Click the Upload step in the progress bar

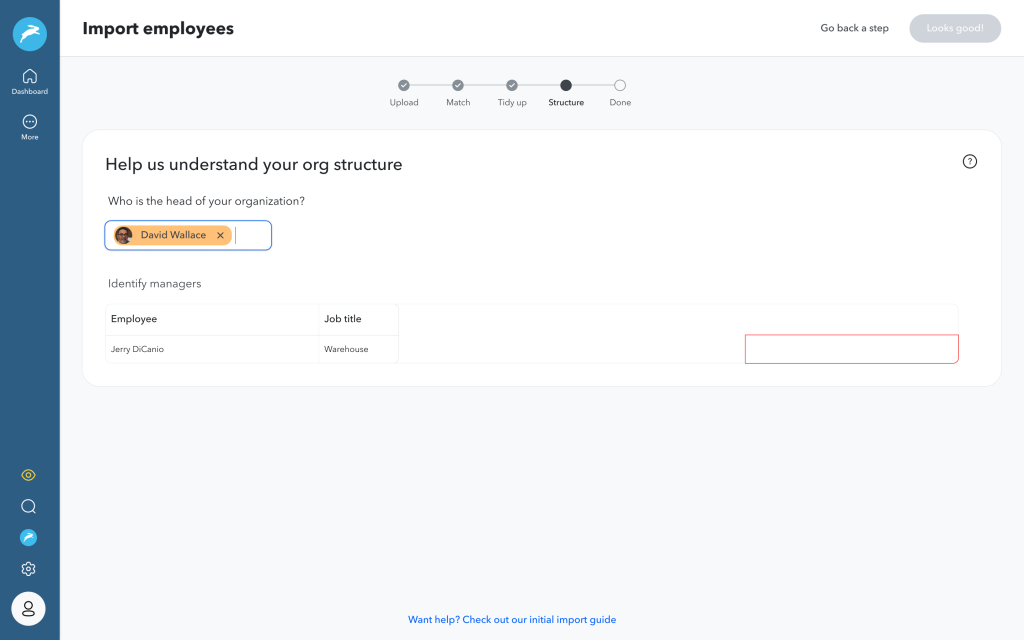pyautogui.click(x=404, y=86)
